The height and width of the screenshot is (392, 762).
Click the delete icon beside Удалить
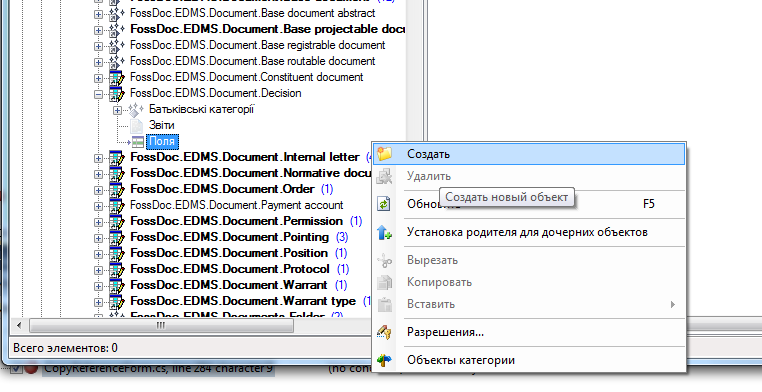[x=384, y=176]
